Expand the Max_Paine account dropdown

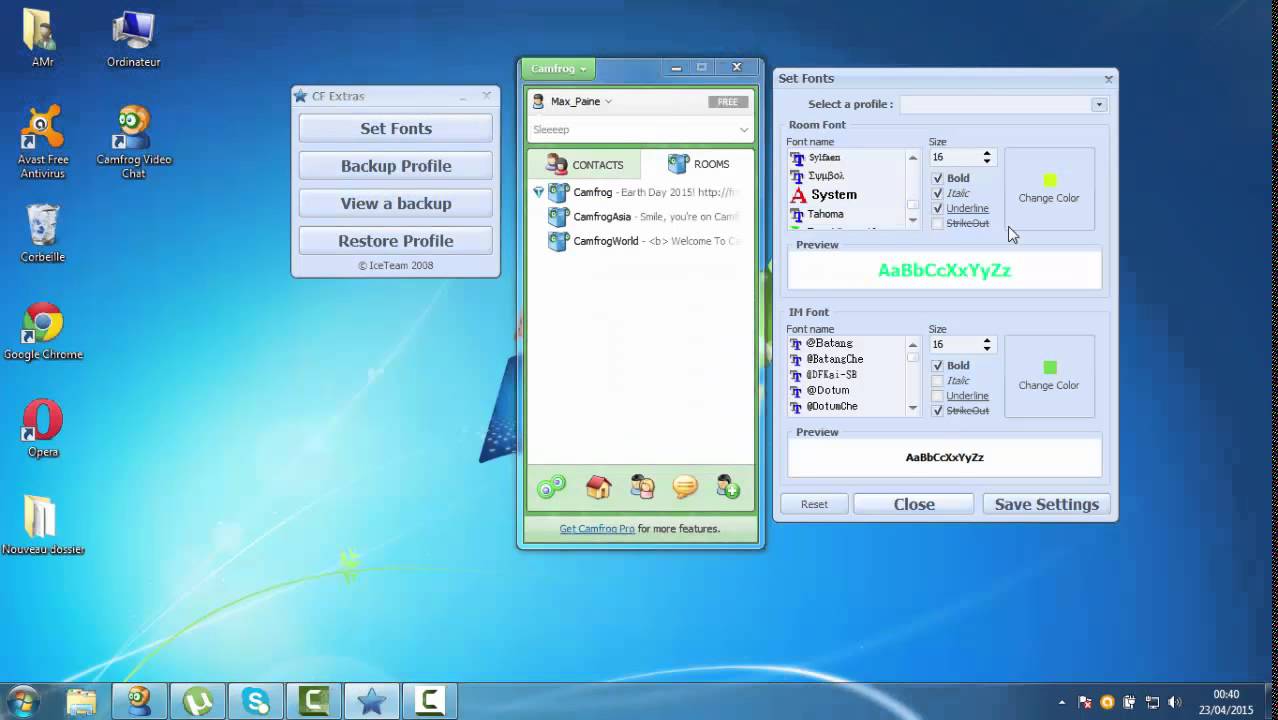(608, 101)
